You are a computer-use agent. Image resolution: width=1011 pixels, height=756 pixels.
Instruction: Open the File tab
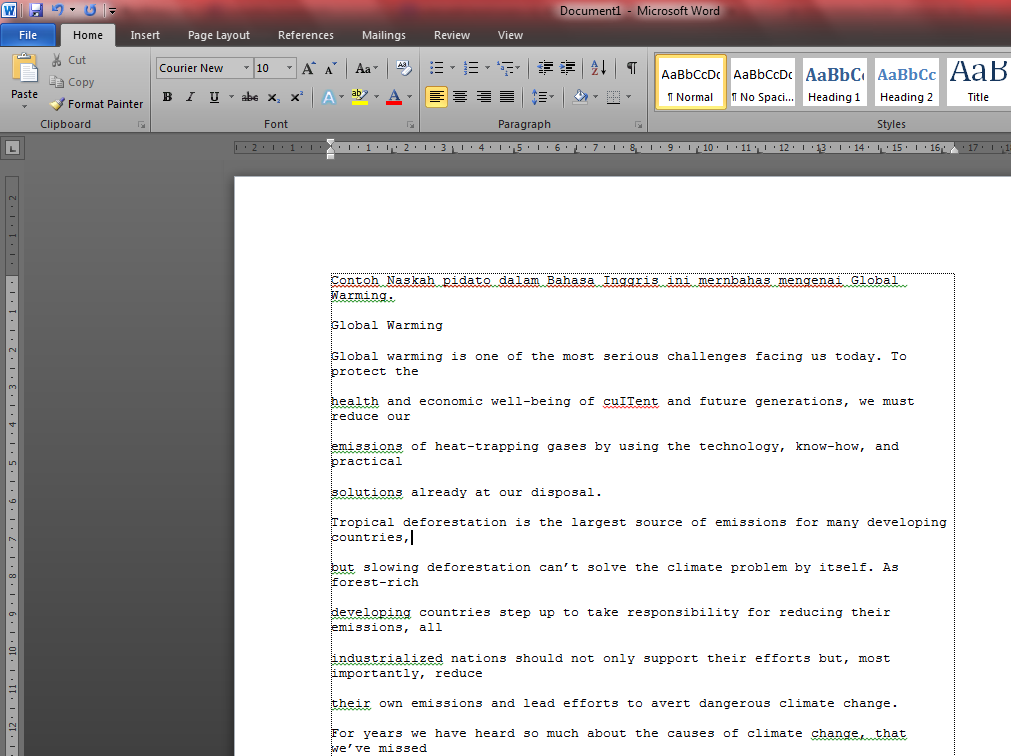click(28, 35)
